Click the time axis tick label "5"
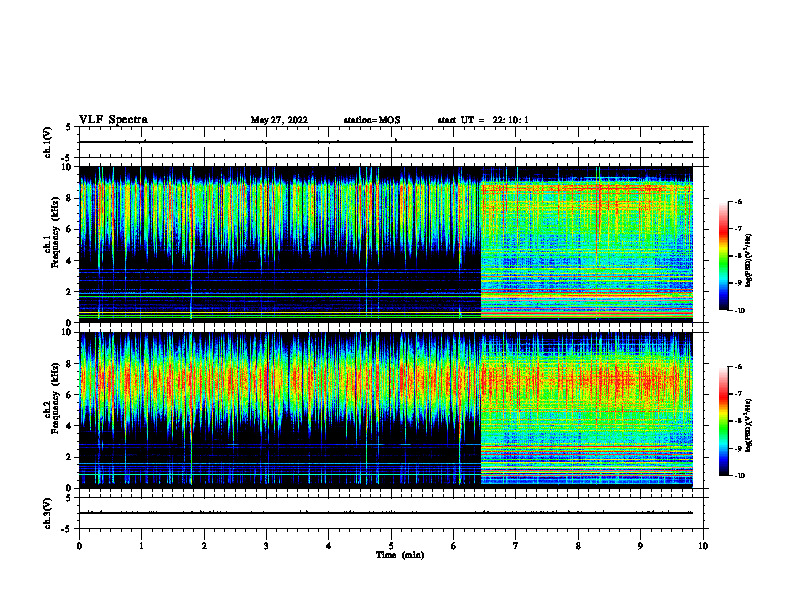Viewport: 792px width, 612px height. (391, 546)
